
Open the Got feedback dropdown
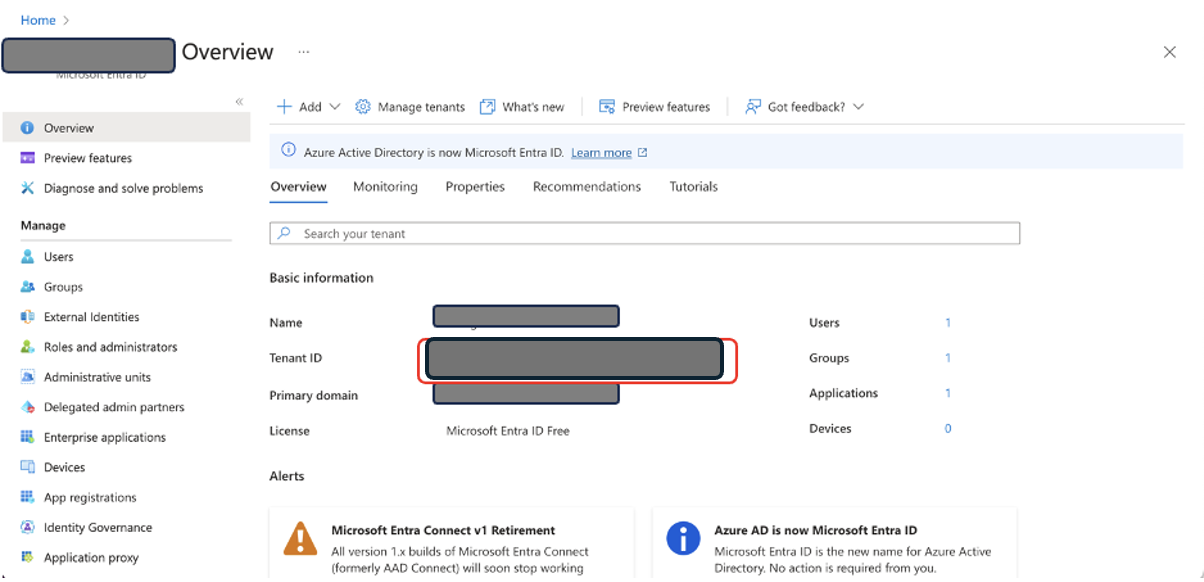click(x=805, y=106)
